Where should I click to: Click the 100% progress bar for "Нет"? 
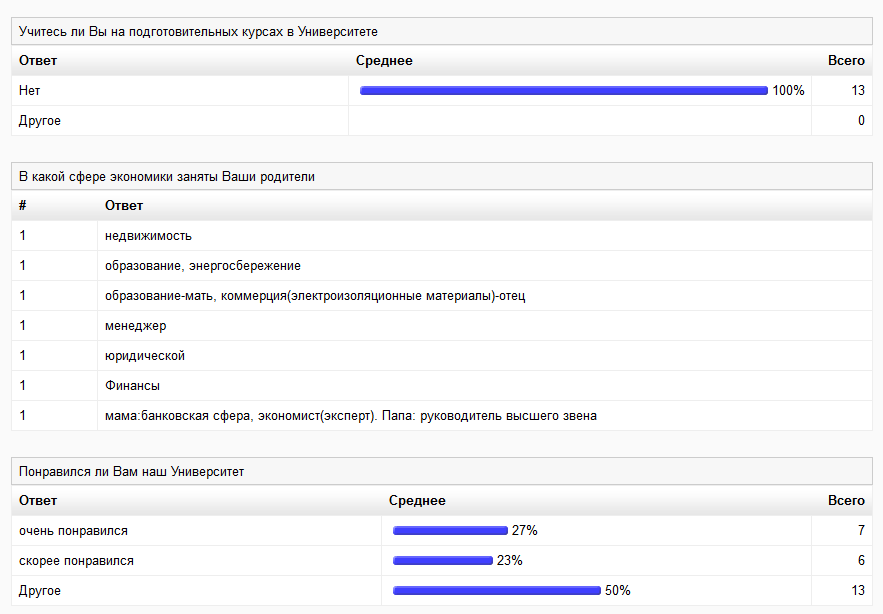[x=563, y=91]
